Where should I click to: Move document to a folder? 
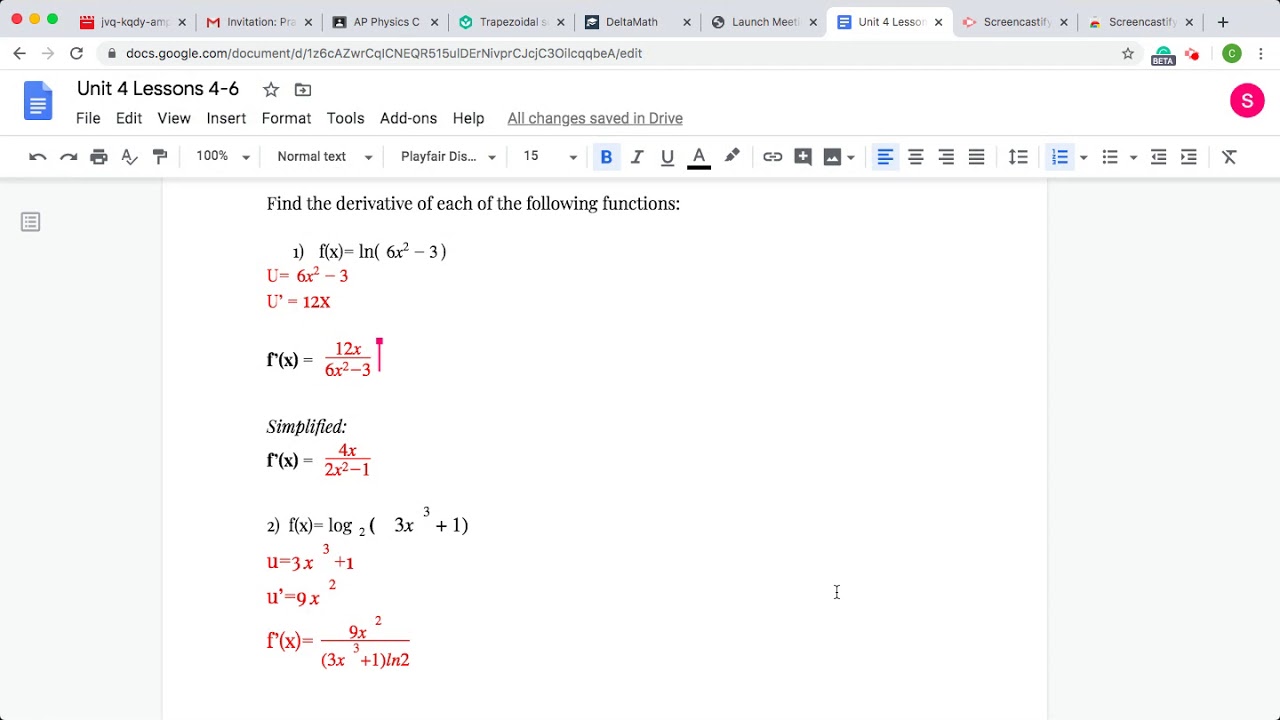(x=303, y=90)
